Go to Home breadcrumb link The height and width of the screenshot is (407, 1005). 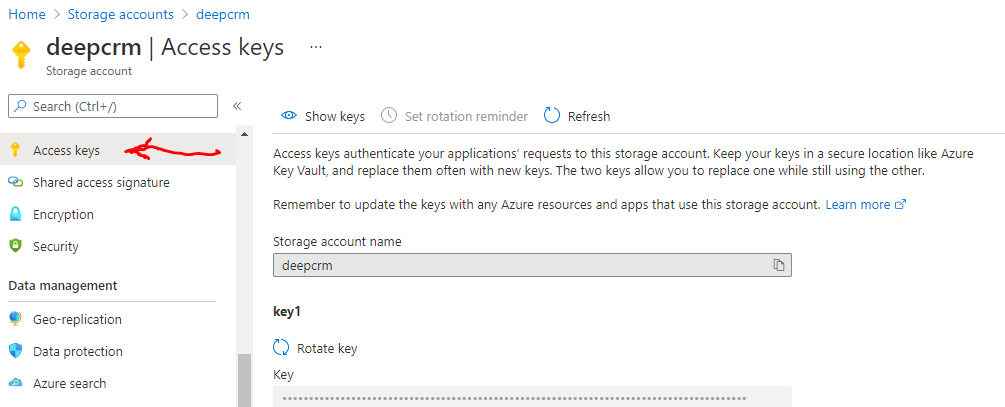(x=27, y=15)
